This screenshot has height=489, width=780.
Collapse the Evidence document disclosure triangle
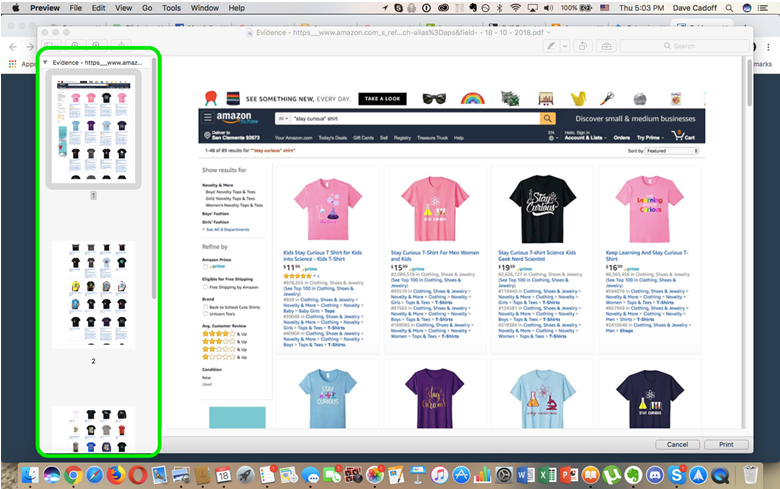45,63
